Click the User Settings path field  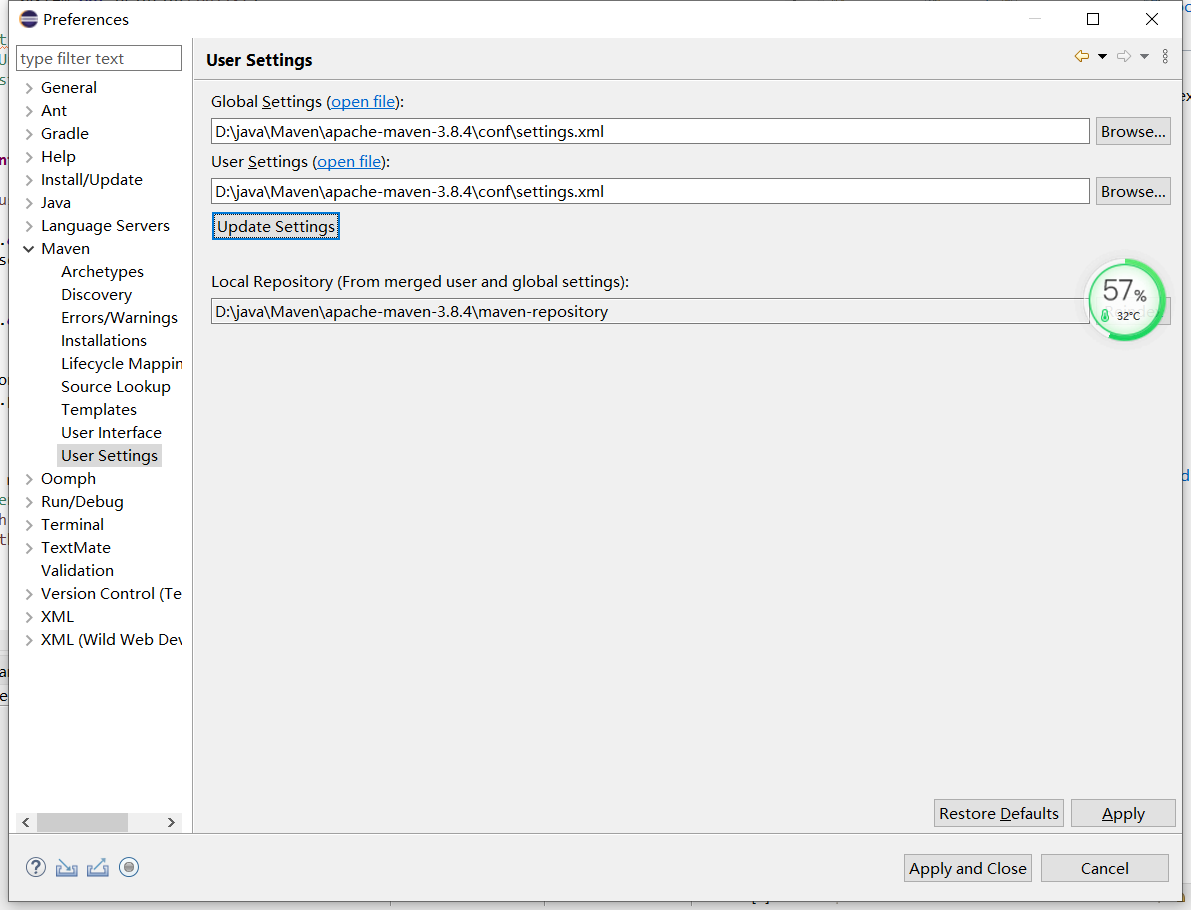click(650, 191)
